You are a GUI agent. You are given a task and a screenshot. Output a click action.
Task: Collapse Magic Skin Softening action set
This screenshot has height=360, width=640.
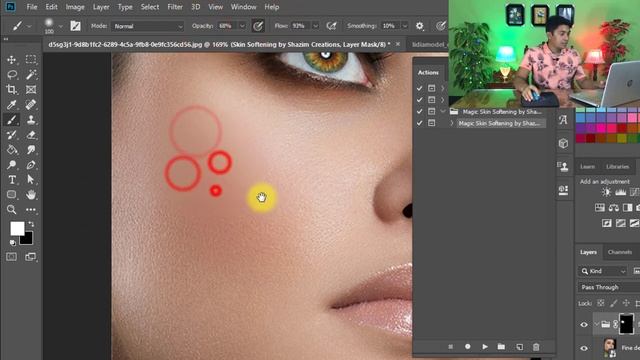[x=443, y=111]
